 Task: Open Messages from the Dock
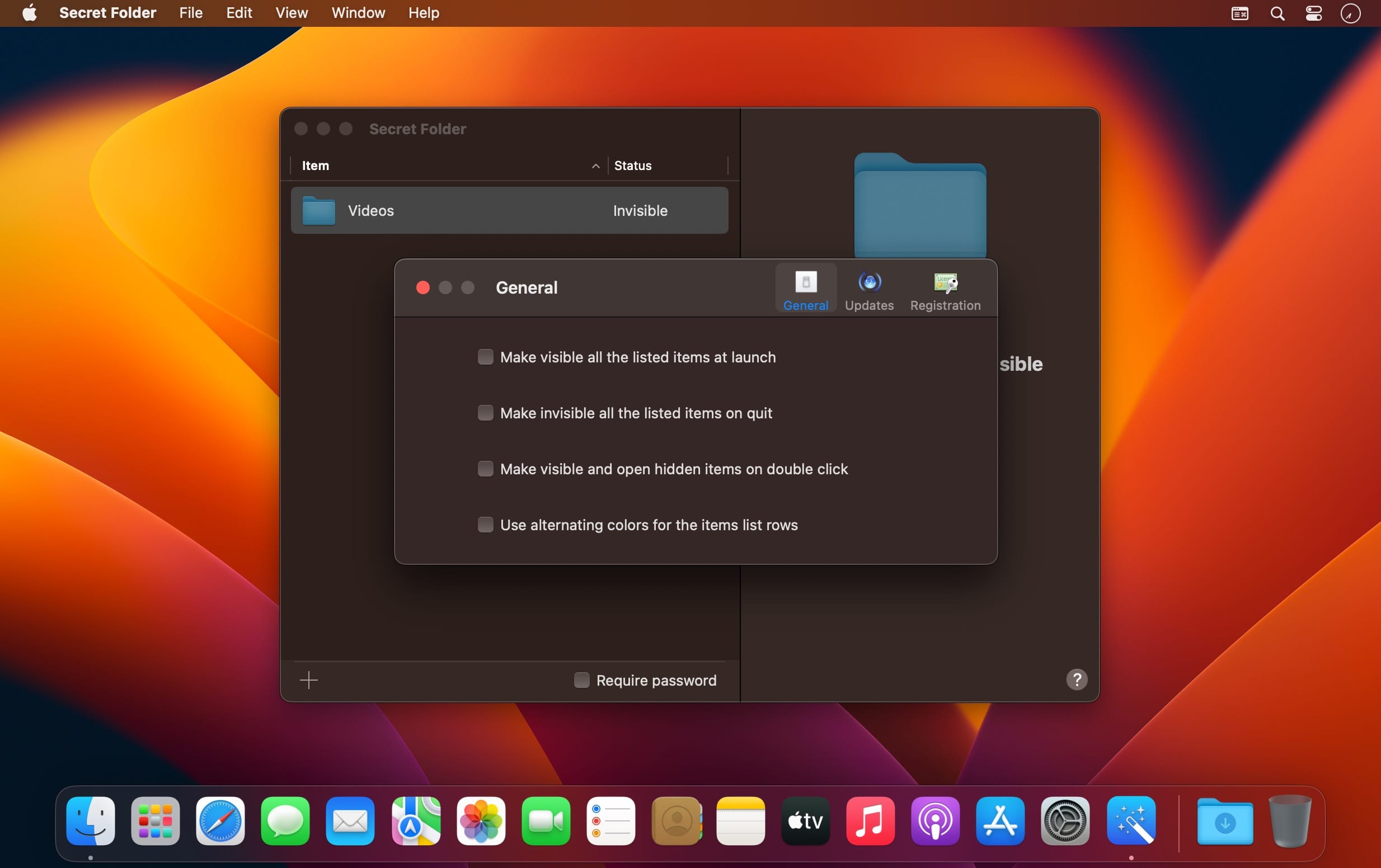point(285,821)
